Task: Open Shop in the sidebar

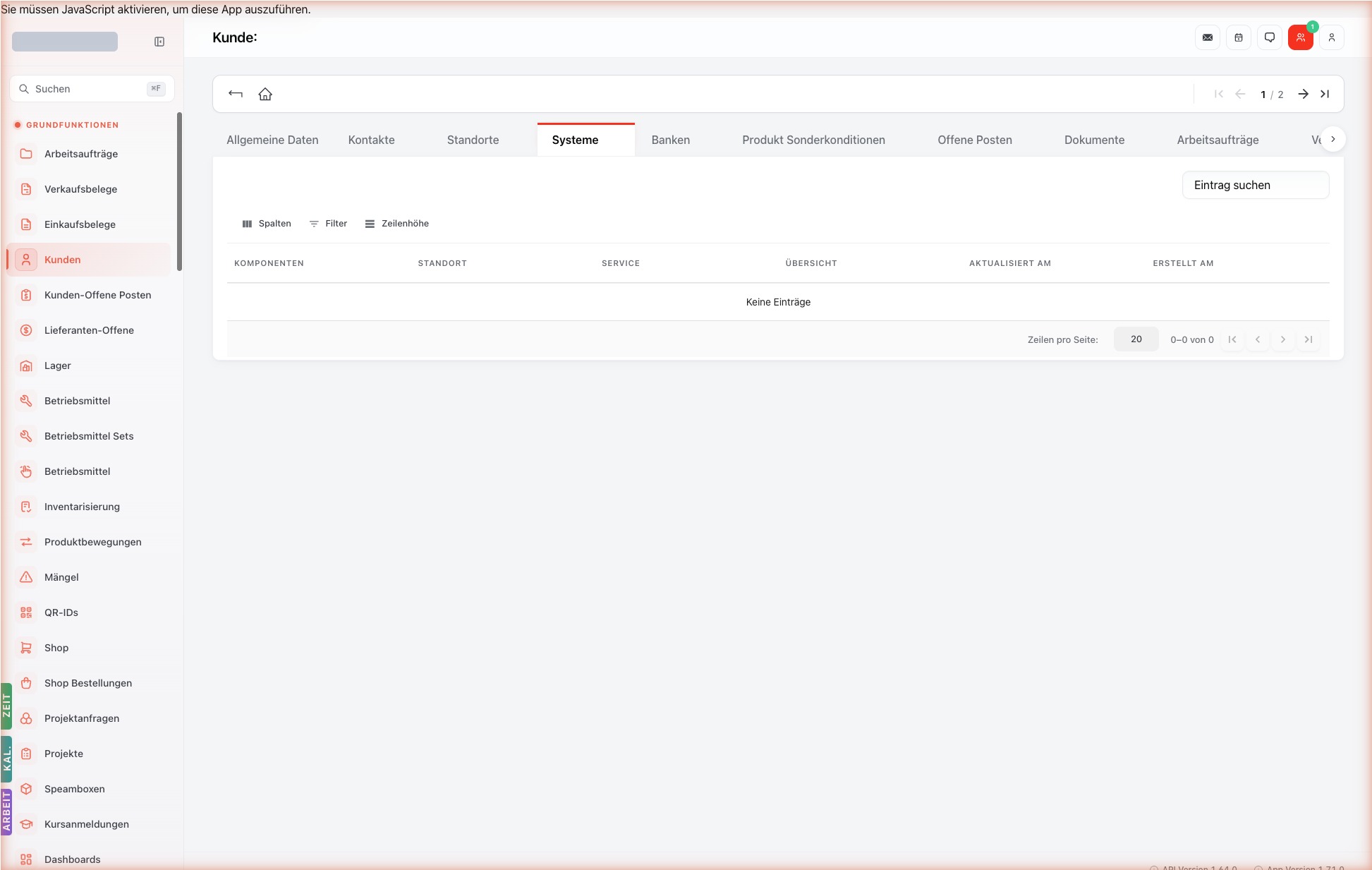Action: pyautogui.click(x=89, y=648)
